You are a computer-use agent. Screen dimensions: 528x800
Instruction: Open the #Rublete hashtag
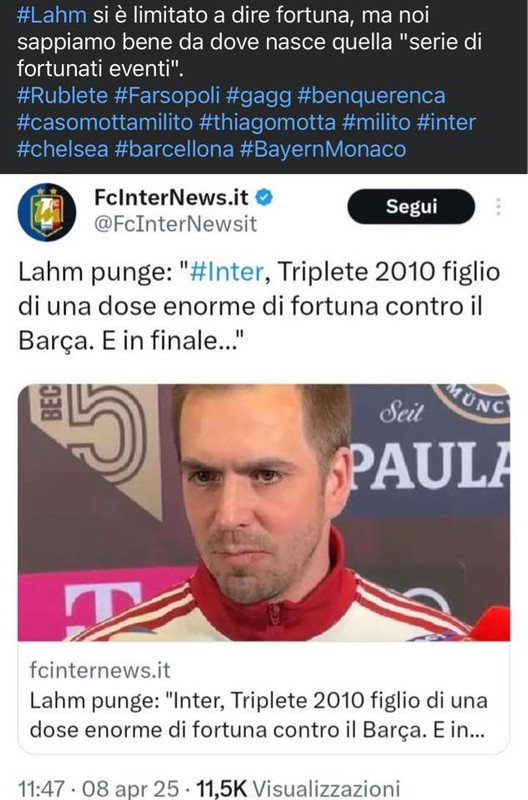pyautogui.click(x=62, y=95)
